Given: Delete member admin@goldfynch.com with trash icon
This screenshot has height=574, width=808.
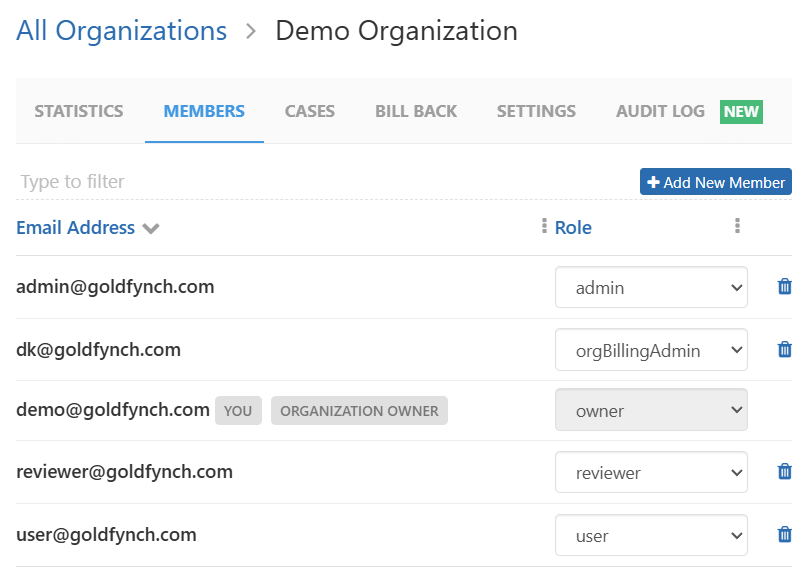Looking at the screenshot, I should (x=784, y=286).
